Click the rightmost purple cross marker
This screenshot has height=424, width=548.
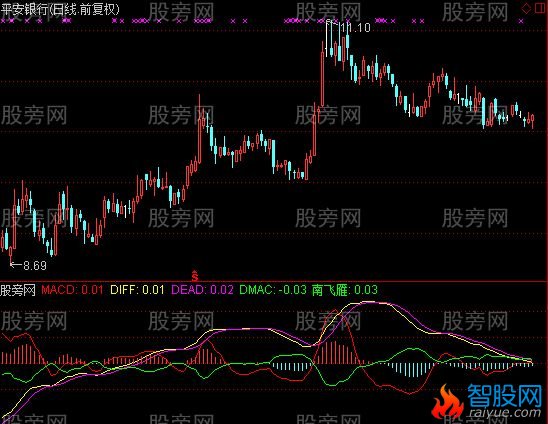click(521, 21)
